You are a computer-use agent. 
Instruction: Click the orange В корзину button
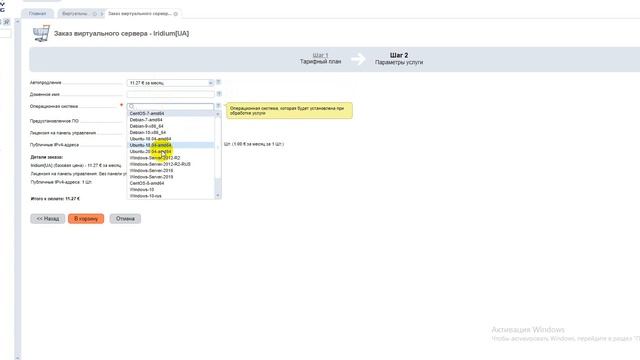click(86, 219)
